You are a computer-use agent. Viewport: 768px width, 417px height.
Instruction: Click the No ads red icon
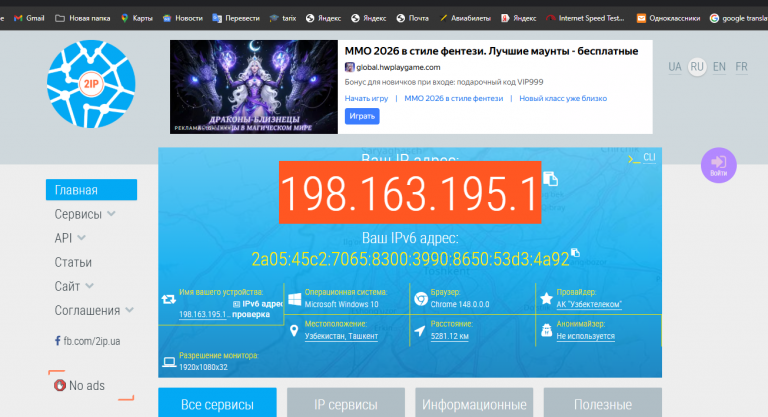click(60, 385)
